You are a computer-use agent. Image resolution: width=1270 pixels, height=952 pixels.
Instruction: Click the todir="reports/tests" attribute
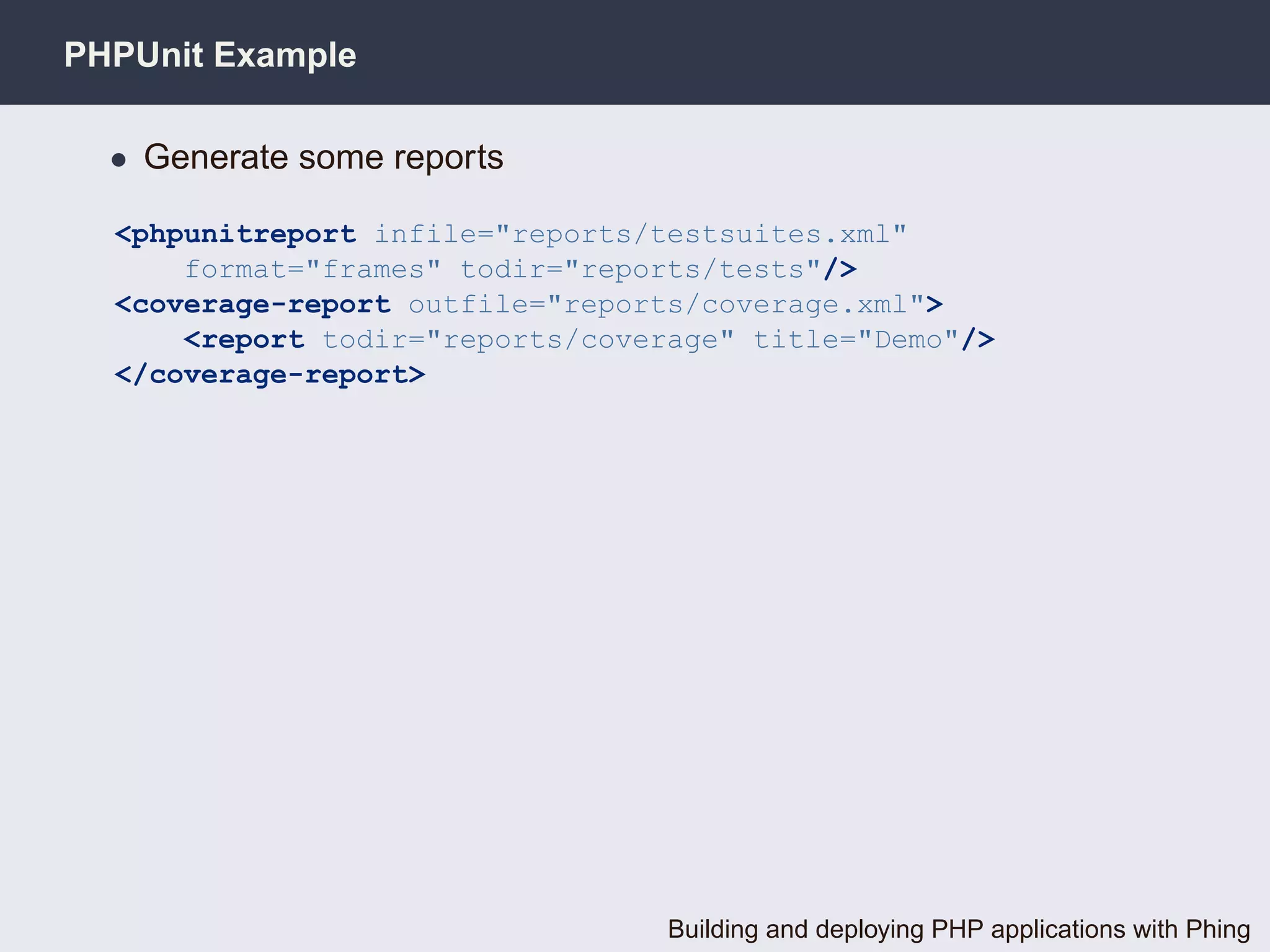[641, 270]
